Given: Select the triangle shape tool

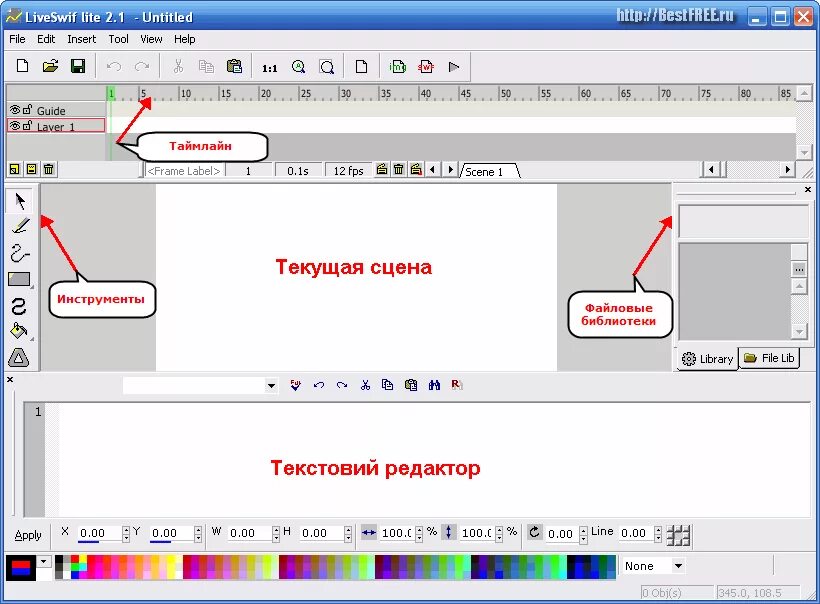Looking at the screenshot, I should tap(19, 358).
